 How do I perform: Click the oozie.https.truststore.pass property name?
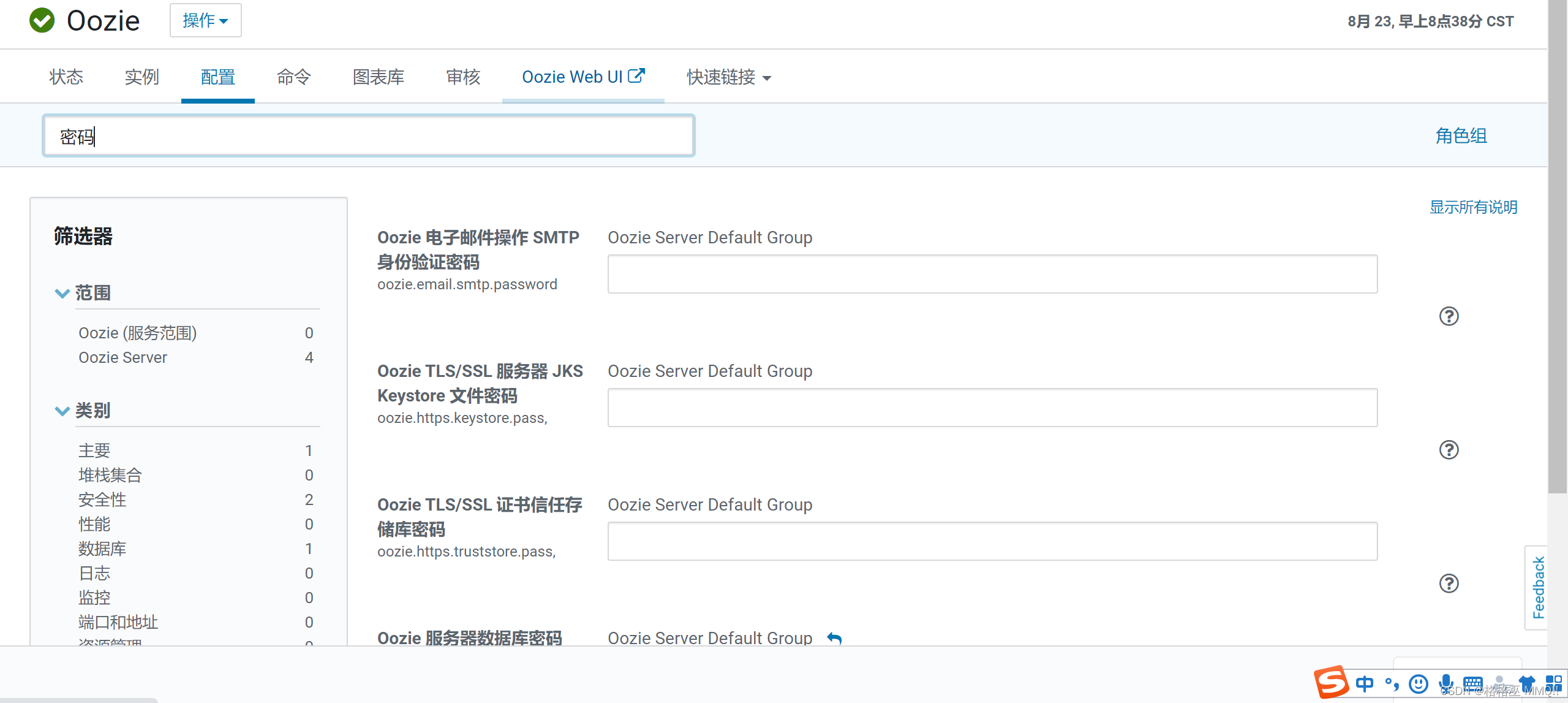[x=467, y=552]
